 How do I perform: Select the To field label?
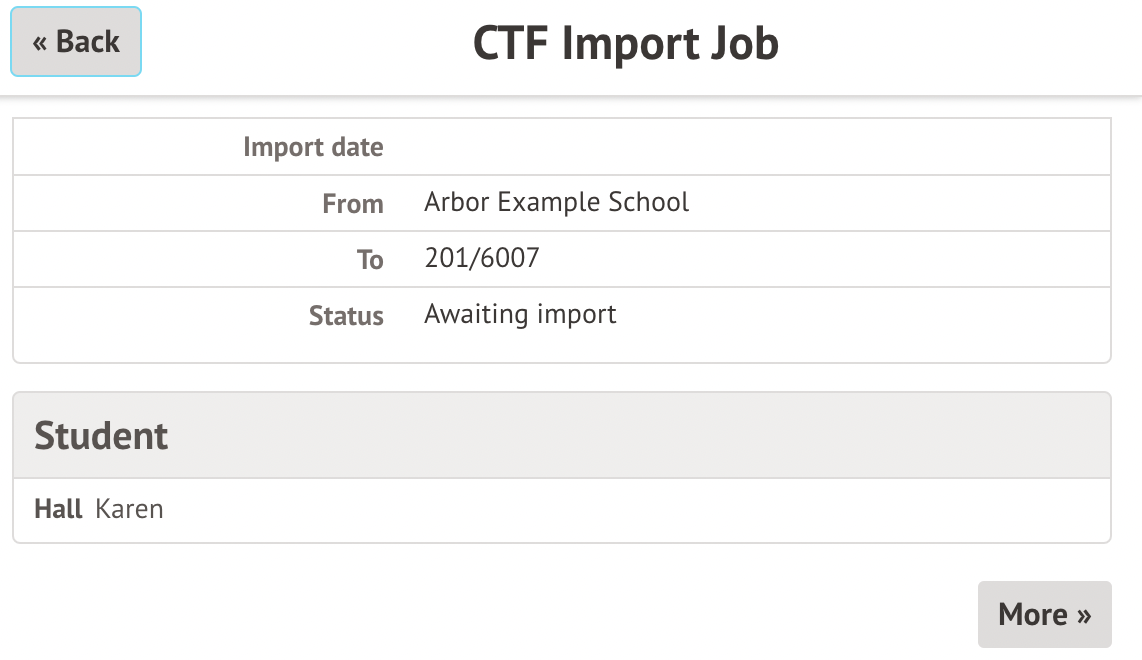[x=370, y=260]
